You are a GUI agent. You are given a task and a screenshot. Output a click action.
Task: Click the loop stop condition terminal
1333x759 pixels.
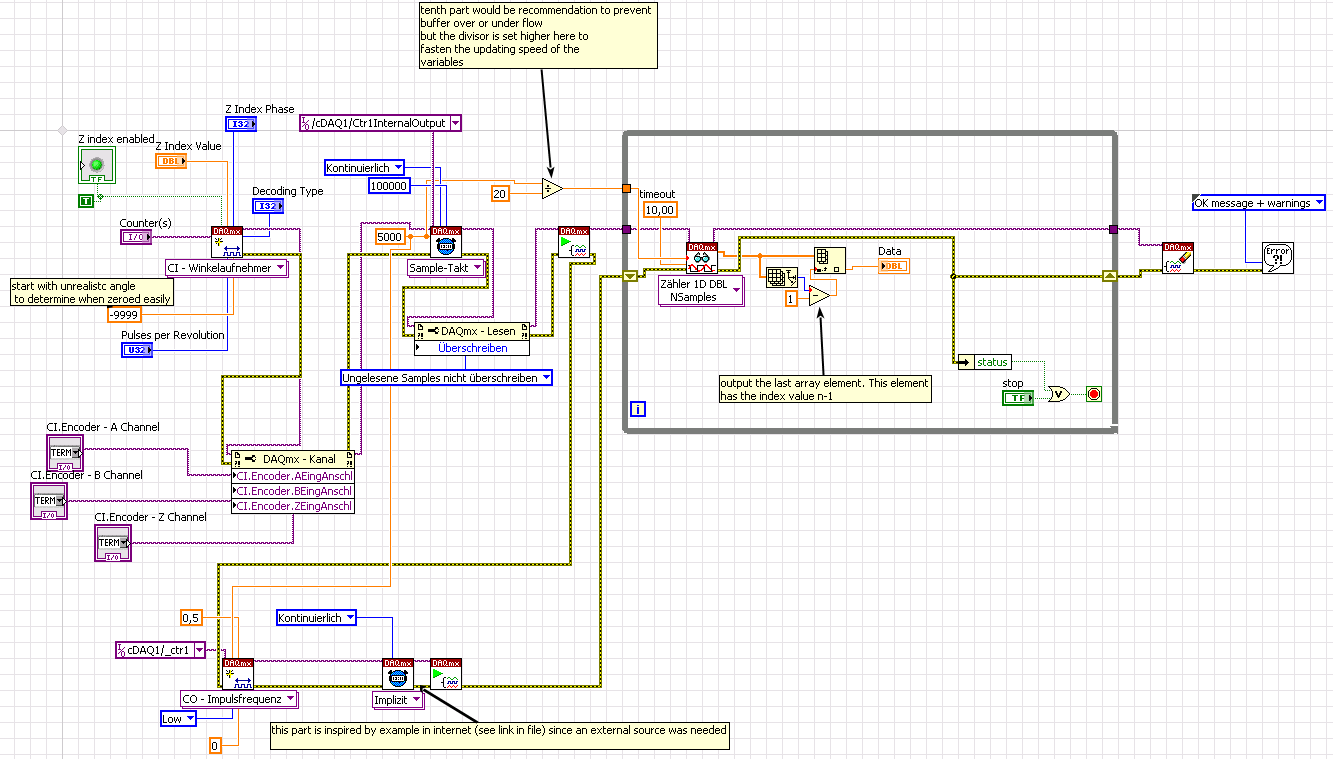pyautogui.click(x=1093, y=394)
